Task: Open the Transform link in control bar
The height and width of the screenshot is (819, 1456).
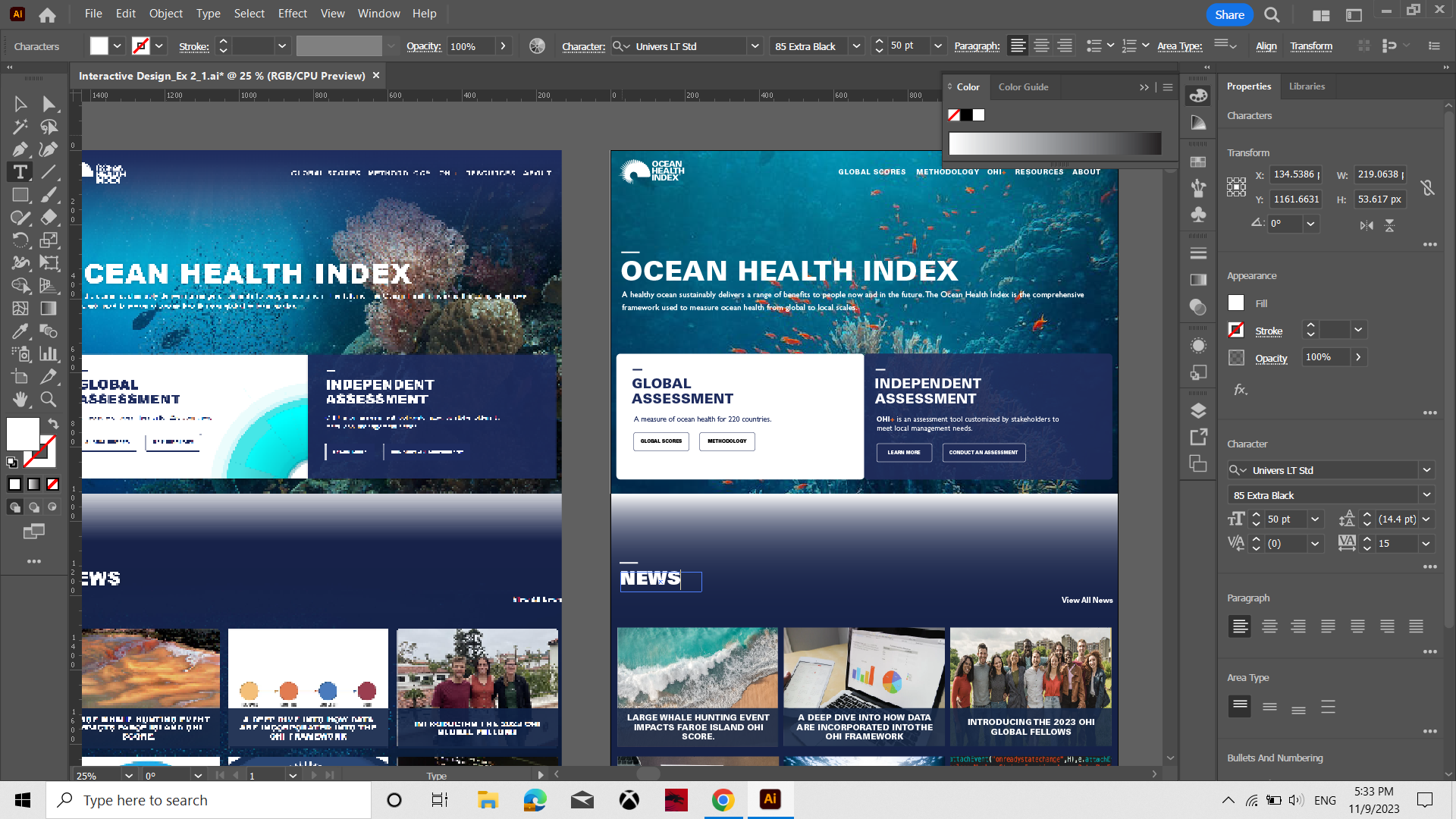Action: (1311, 46)
